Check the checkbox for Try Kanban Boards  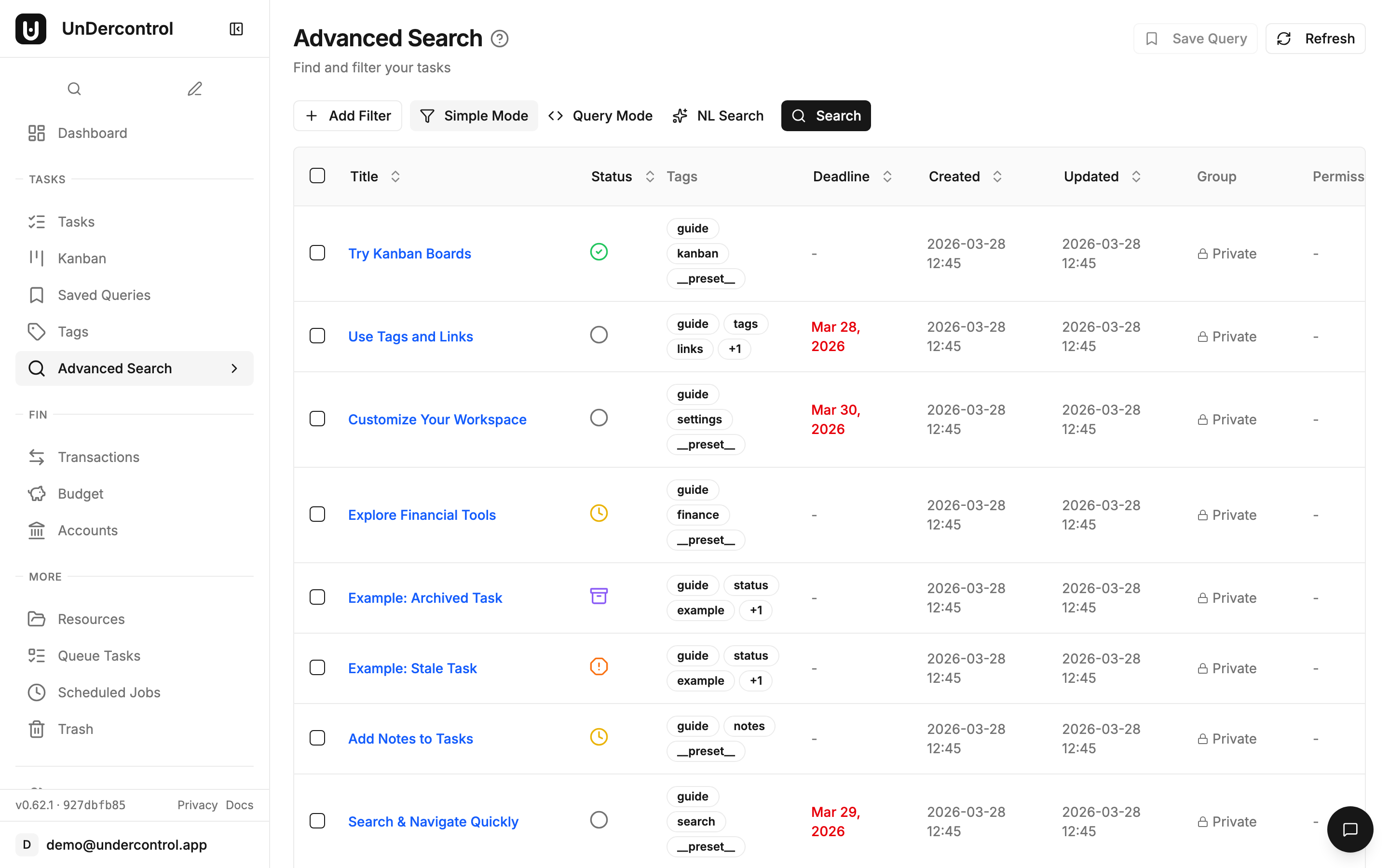point(317,253)
